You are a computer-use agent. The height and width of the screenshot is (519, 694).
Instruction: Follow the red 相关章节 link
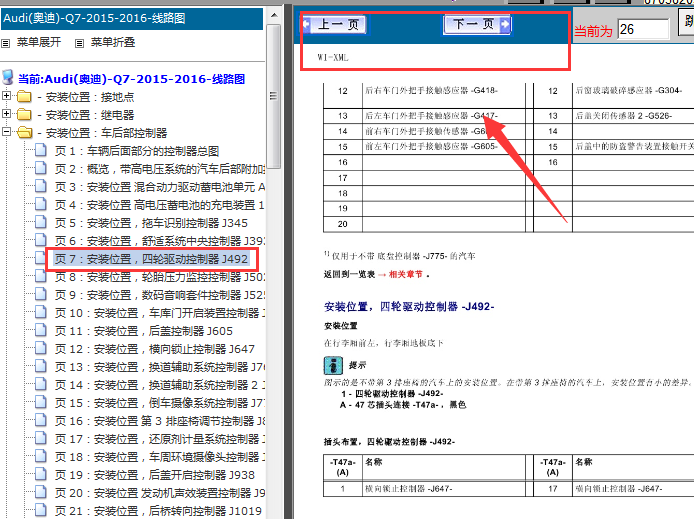(x=405, y=274)
